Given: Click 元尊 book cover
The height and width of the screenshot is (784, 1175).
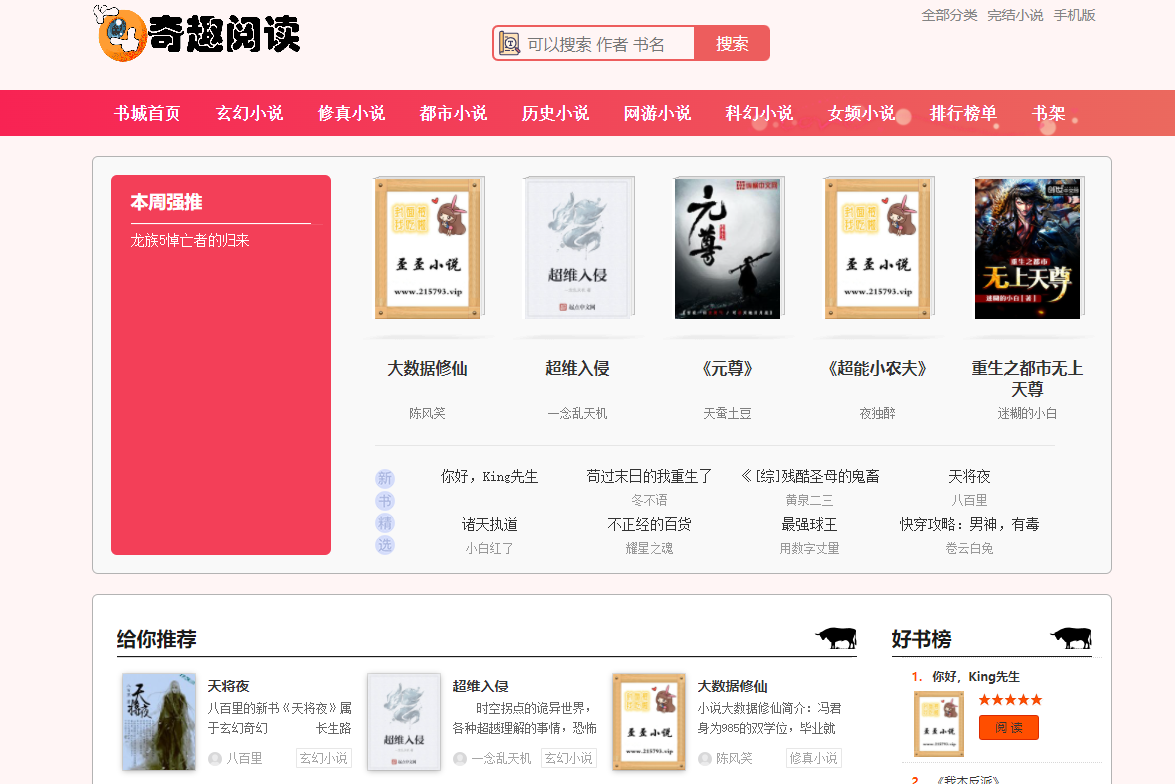Looking at the screenshot, I should click(x=728, y=248).
